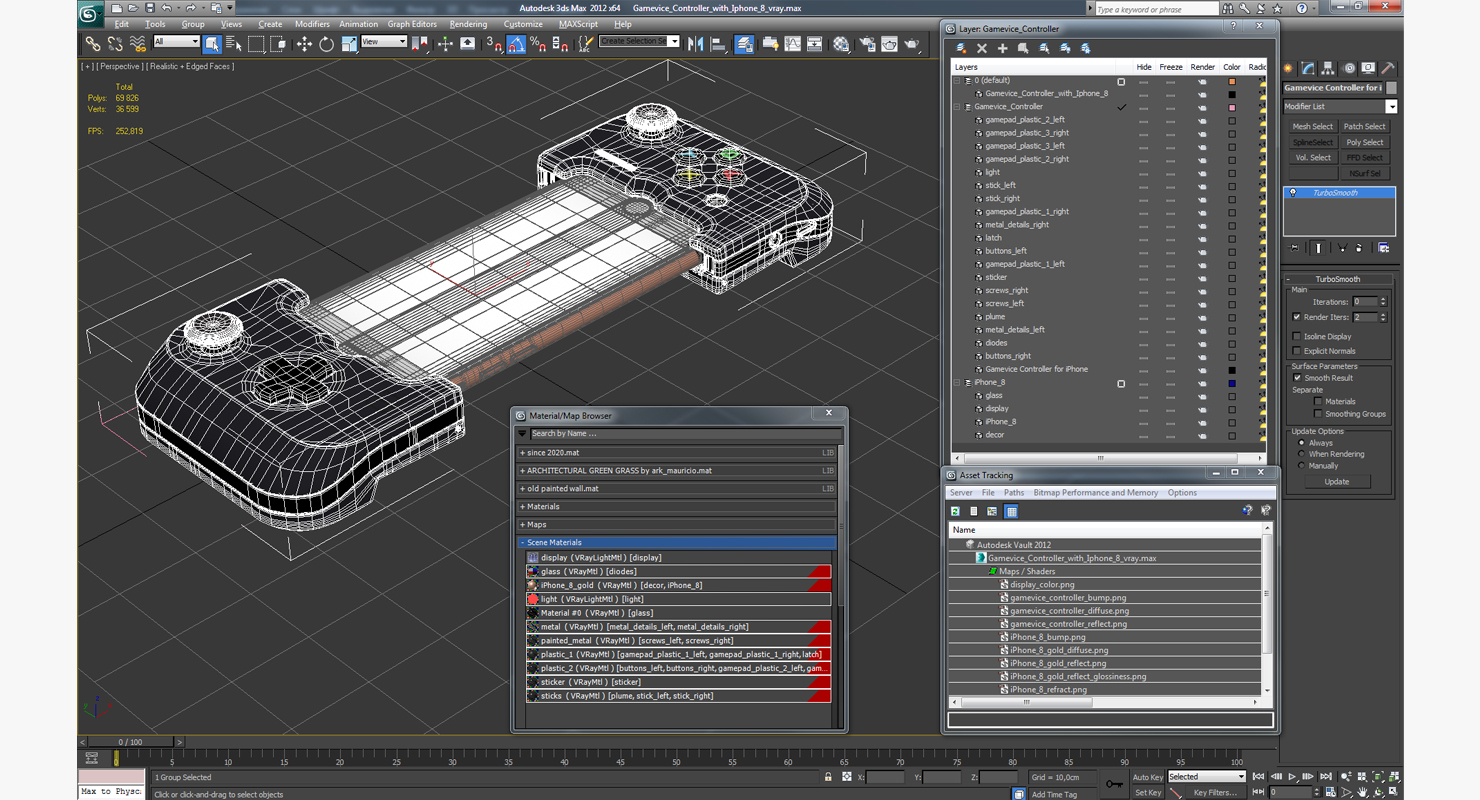This screenshot has height=800, width=1480.
Task: Click the Mesh Select button
Action: click(x=1312, y=127)
